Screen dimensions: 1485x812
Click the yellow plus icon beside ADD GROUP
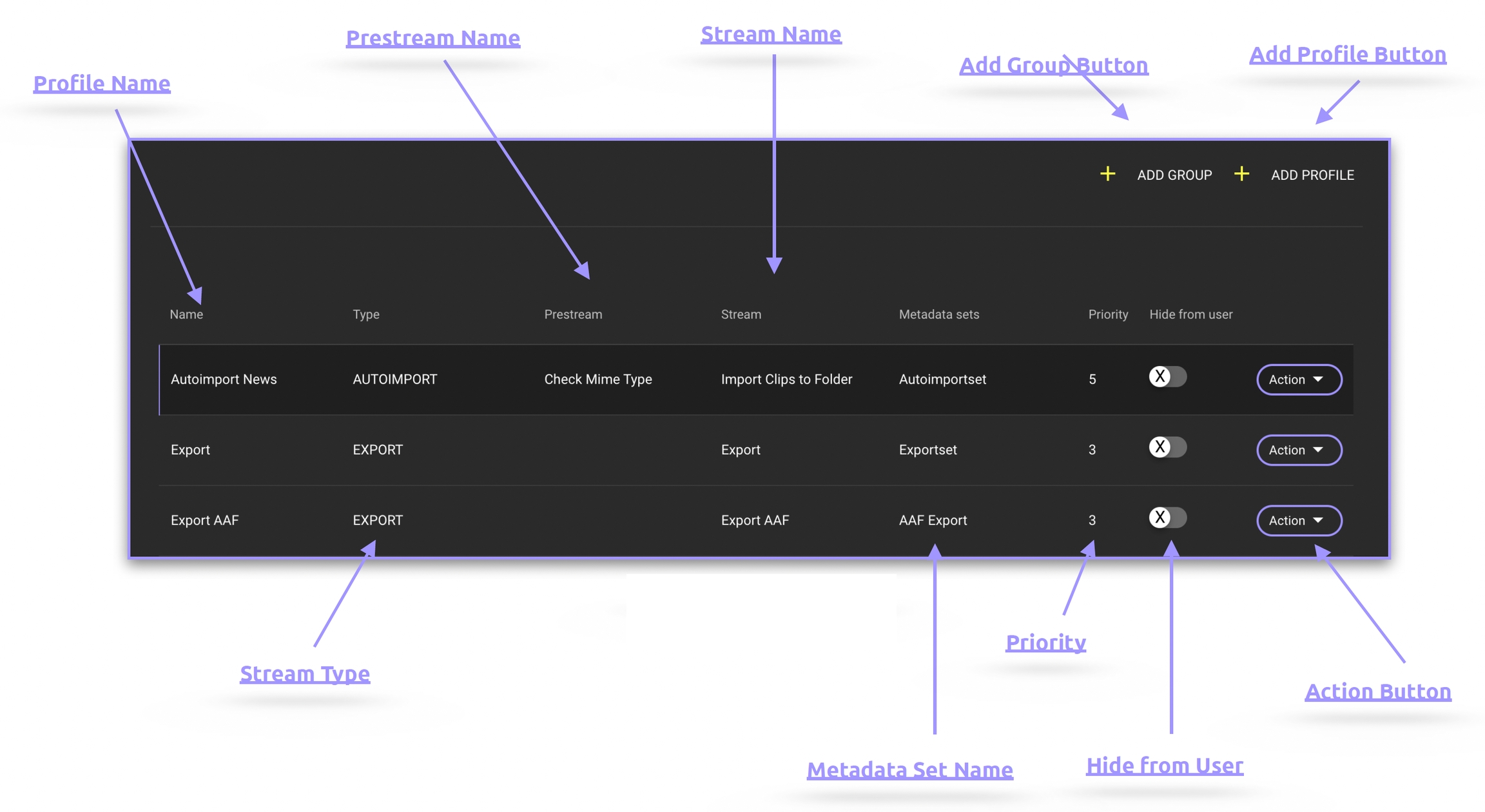tap(1107, 174)
